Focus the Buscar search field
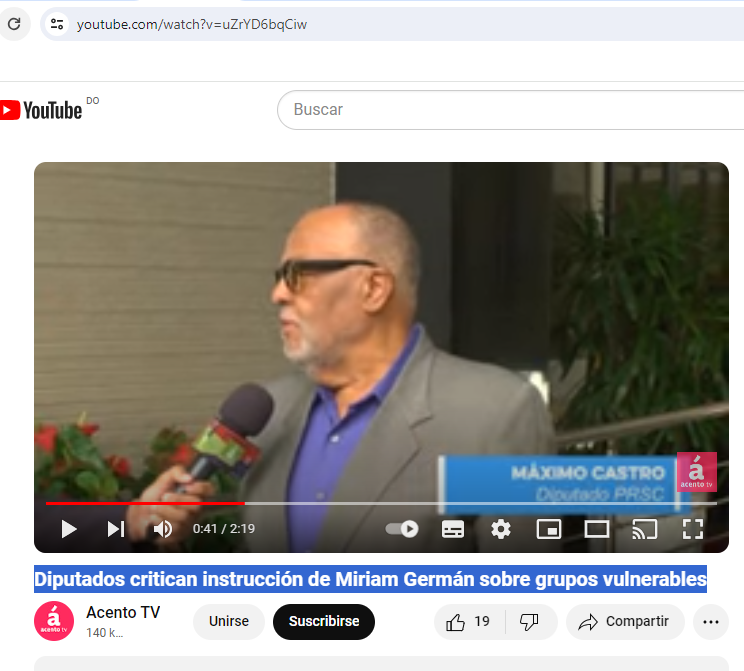Image resolution: width=744 pixels, height=671 pixels. [x=510, y=110]
